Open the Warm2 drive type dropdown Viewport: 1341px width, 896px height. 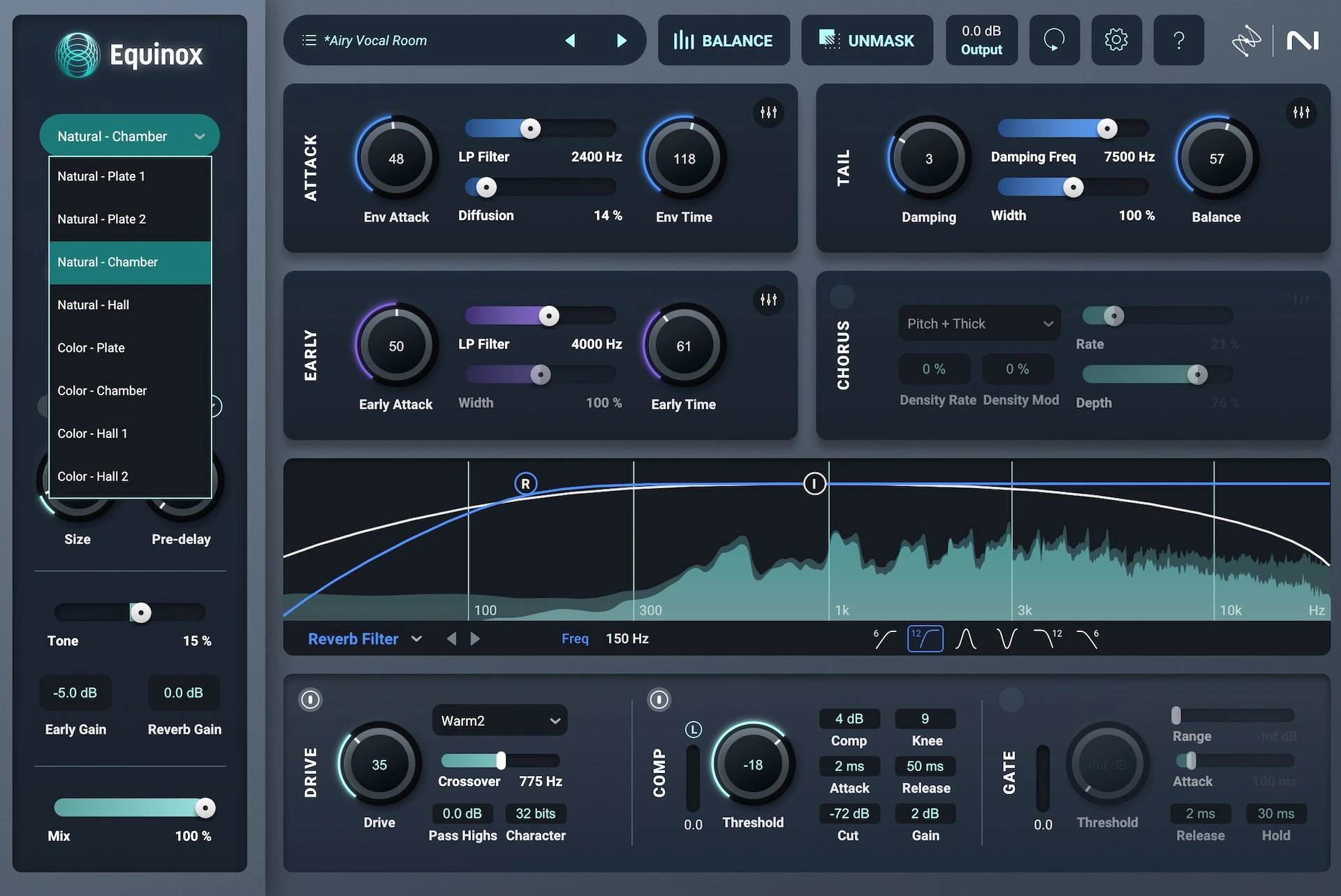tap(499, 721)
